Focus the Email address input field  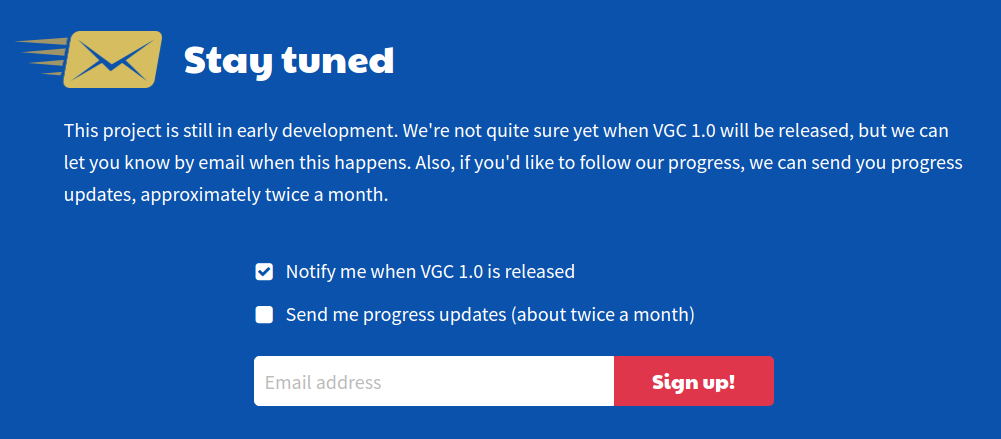tap(434, 381)
